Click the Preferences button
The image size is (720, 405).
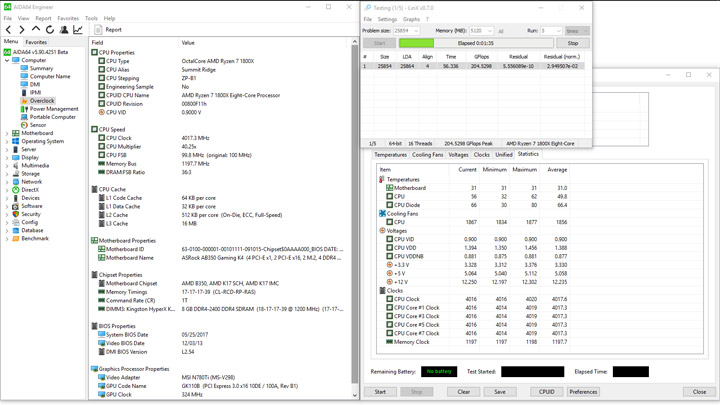pyautogui.click(x=583, y=392)
